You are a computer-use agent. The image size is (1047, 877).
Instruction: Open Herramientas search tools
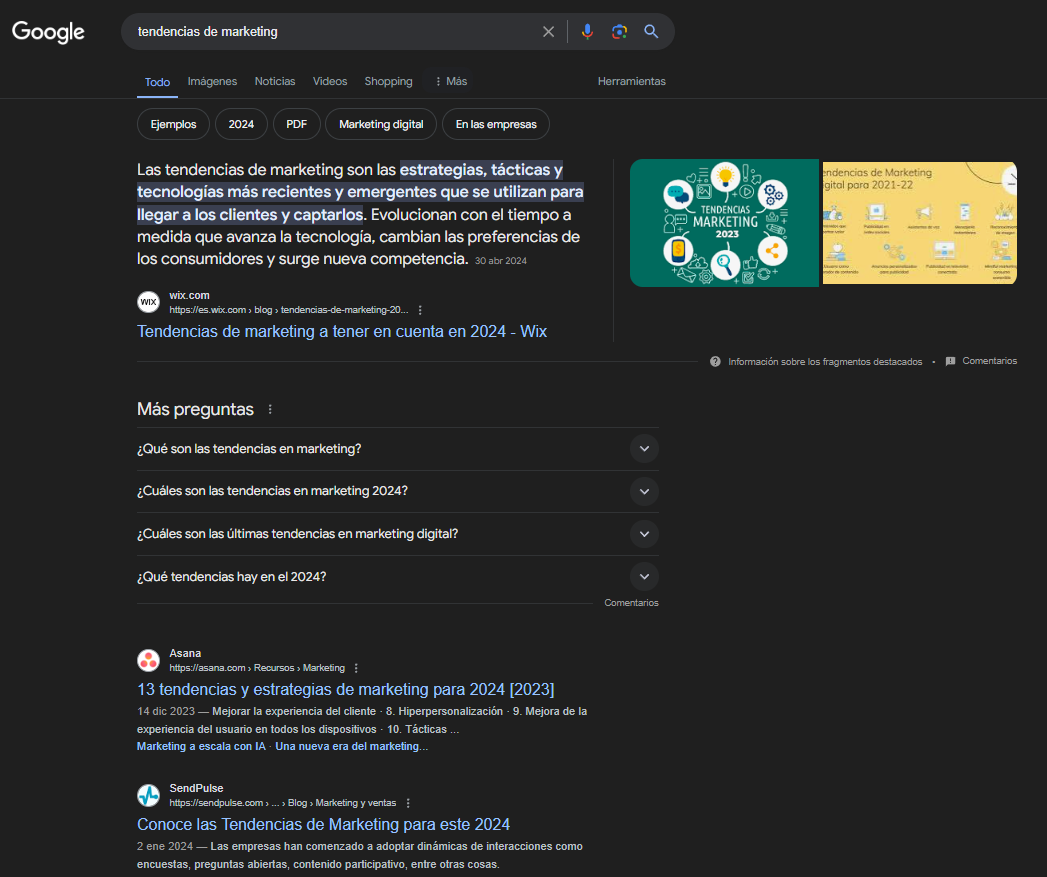click(x=631, y=82)
